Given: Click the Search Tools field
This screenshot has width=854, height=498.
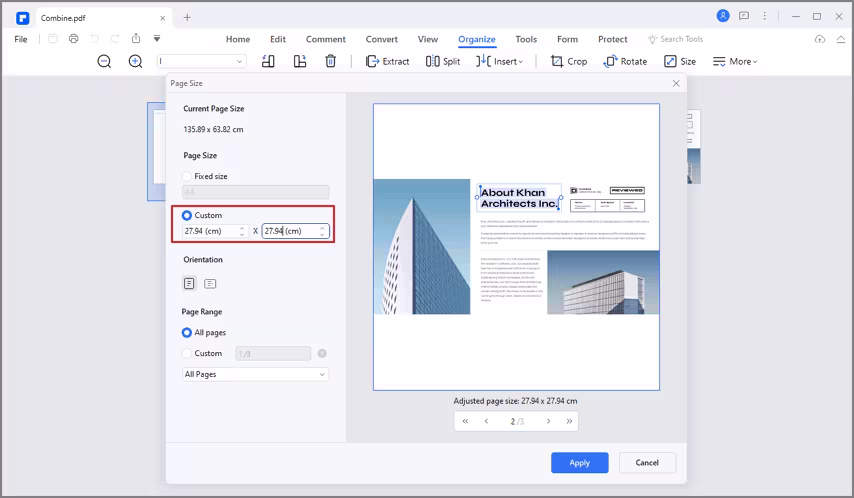Looking at the screenshot, I should point(675,39).
